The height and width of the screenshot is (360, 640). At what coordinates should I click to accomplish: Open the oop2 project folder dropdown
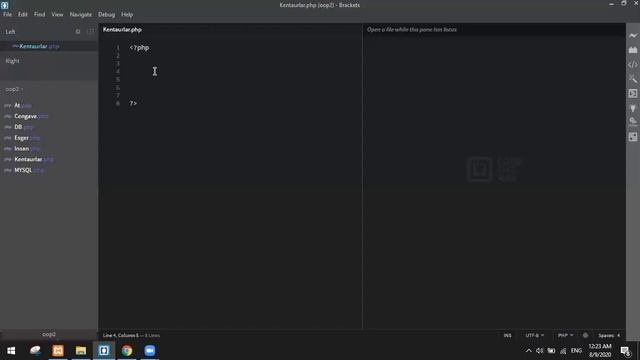(x=14, y=89)
